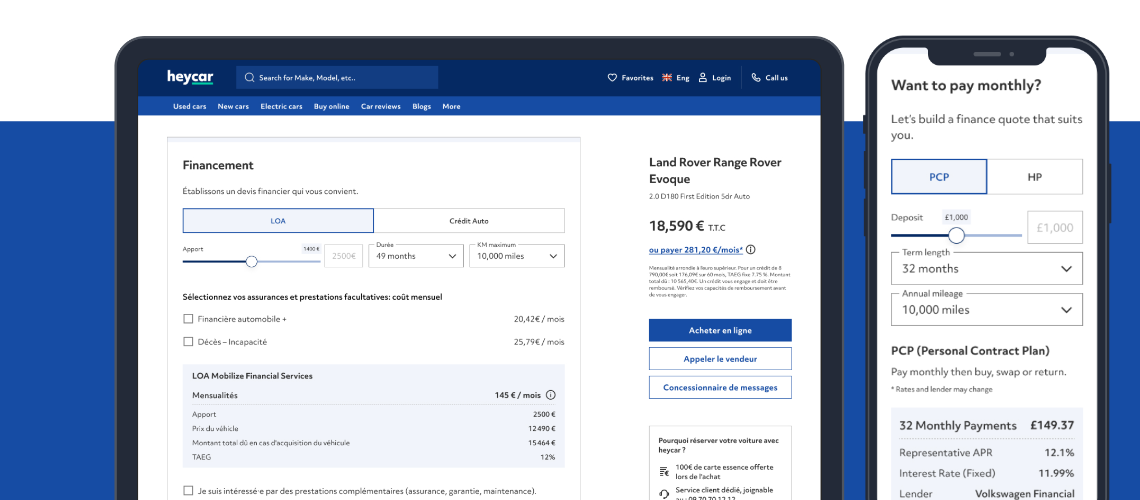Click the Representative APR 12.1% row
The width and height of the screenshot is (1140, 500).
pyautogui.click(x=987, y=453)
